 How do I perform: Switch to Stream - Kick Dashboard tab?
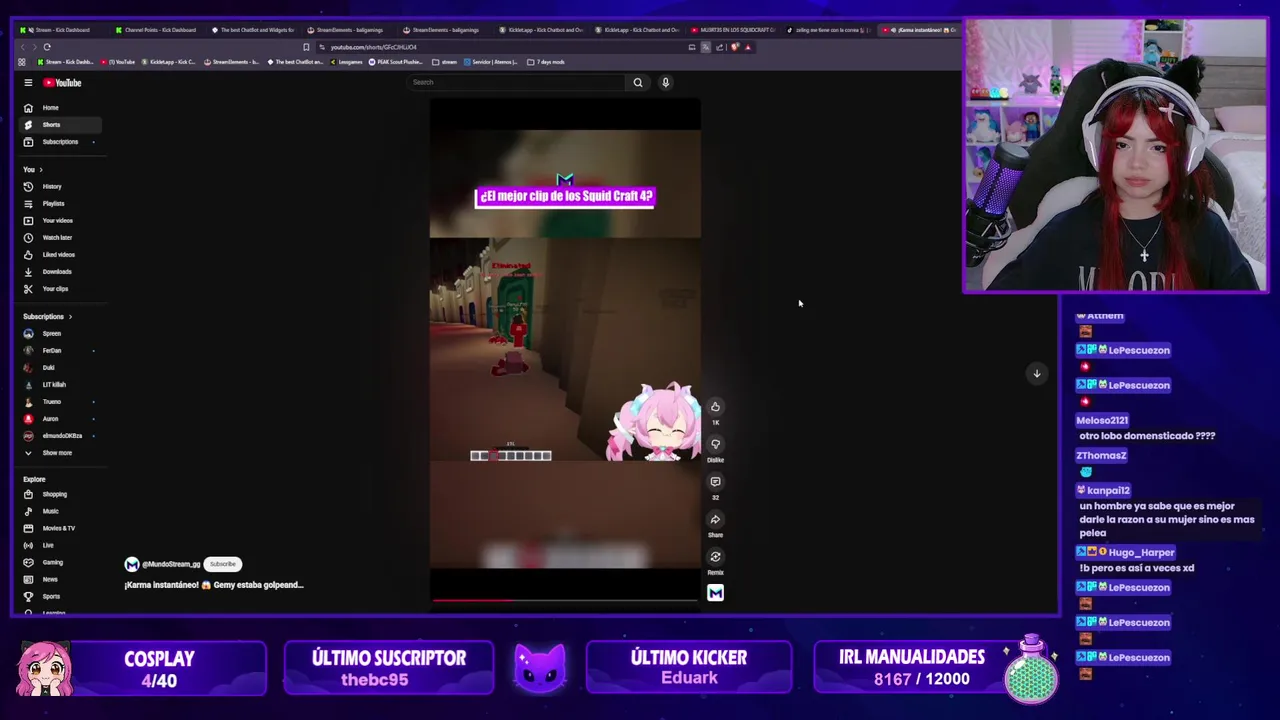60,30
